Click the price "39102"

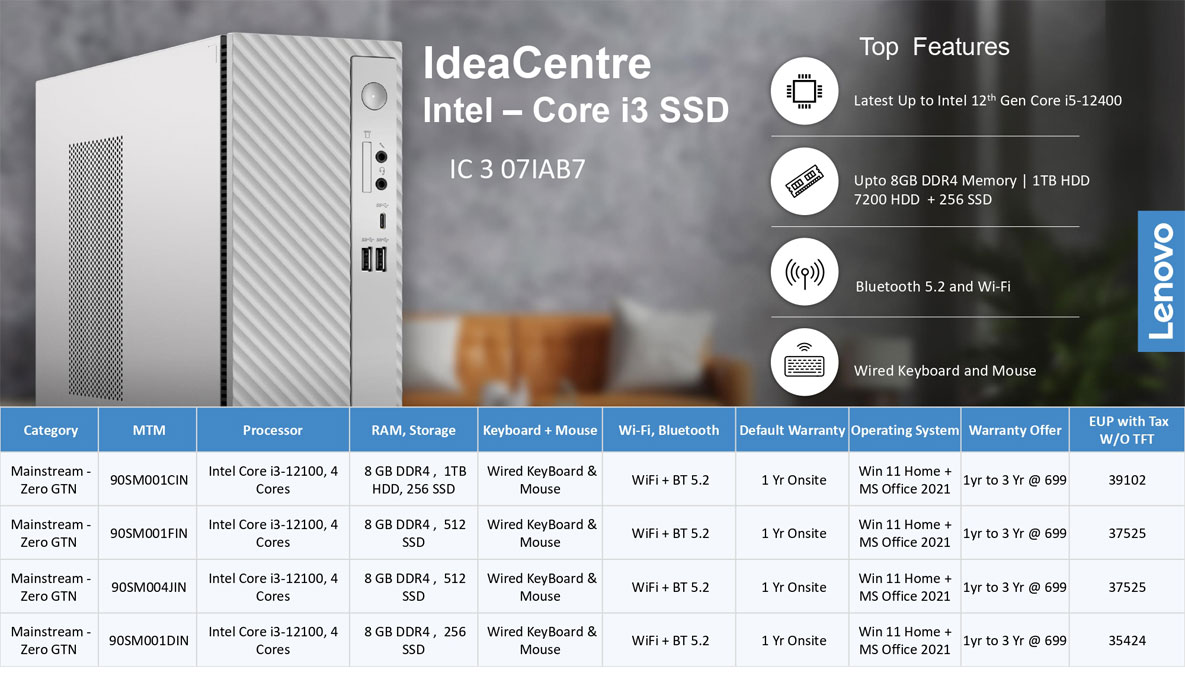(1127, 480)
